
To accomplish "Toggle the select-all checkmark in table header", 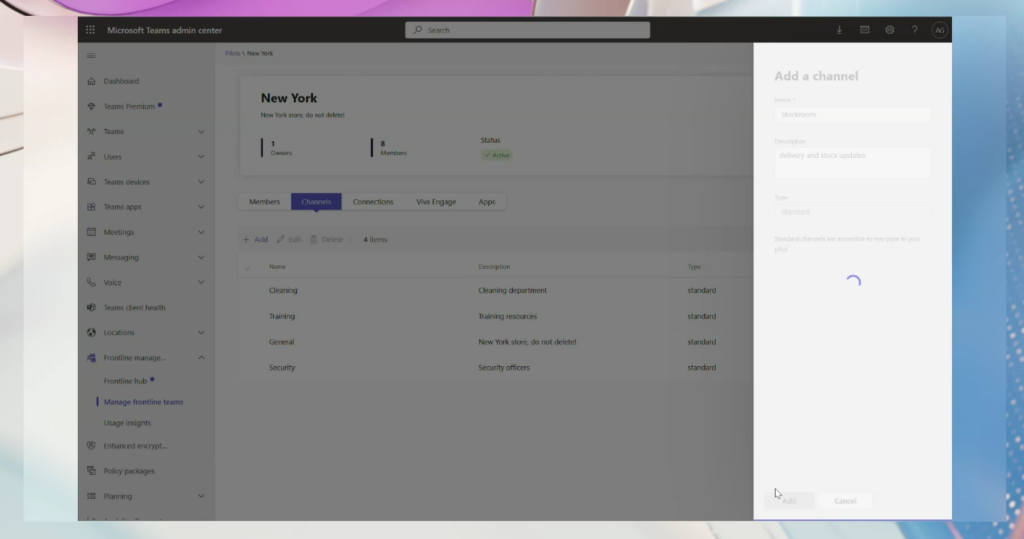I will (x=249, y=267).
